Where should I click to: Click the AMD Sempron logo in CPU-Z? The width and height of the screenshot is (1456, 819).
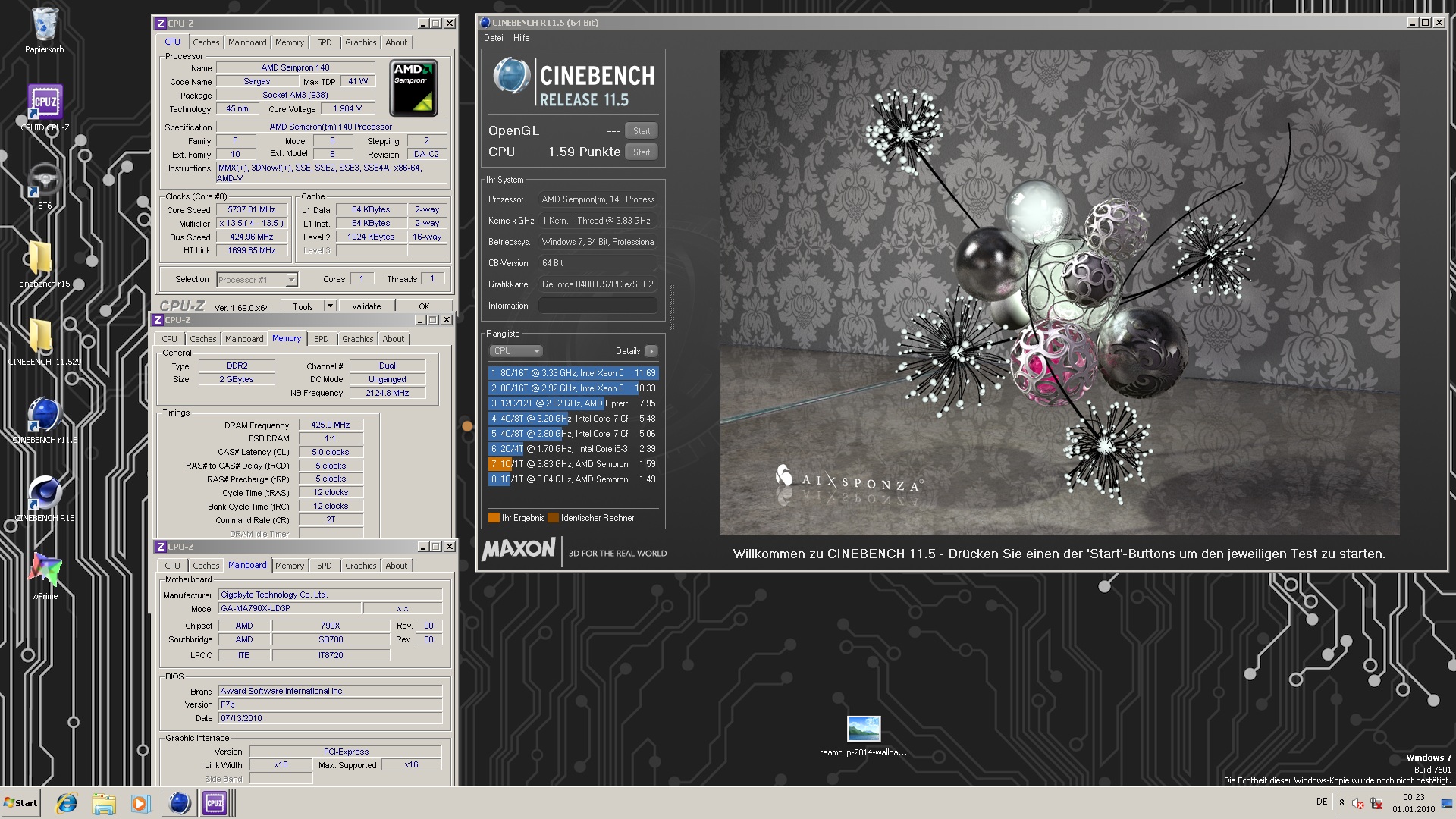coord(413,88)
